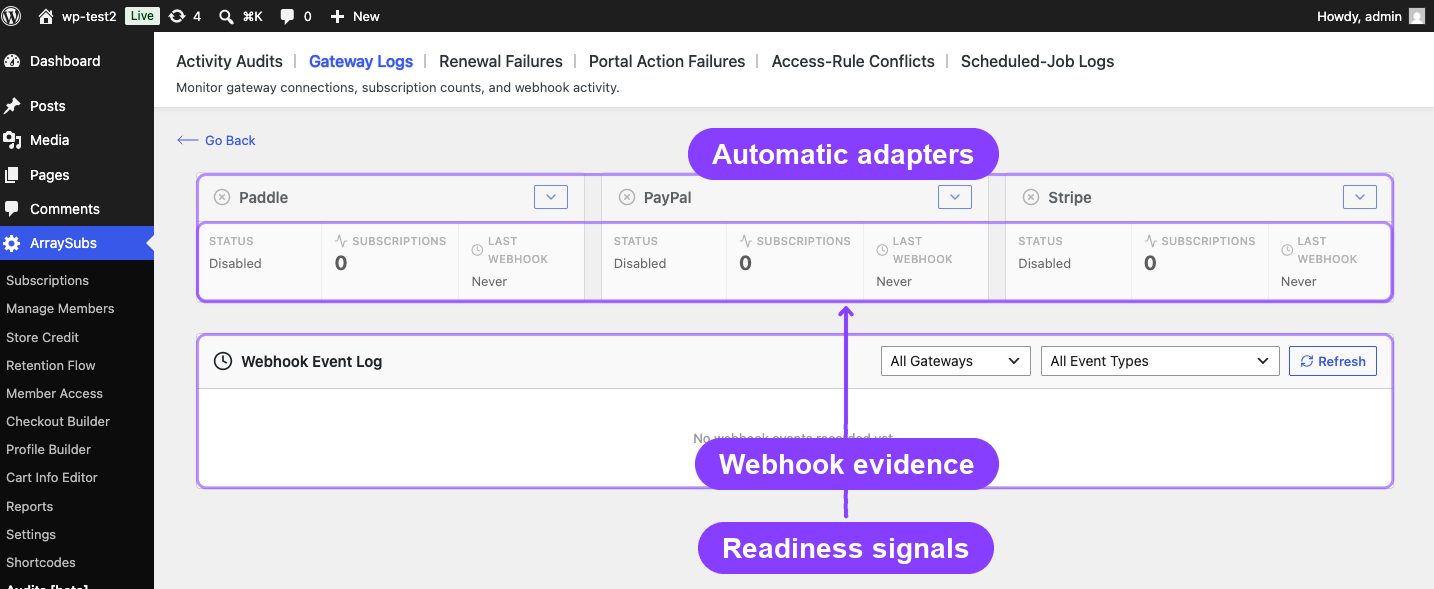Select the ArraySubs sidebar menu
The height and width of the screenshot is (589, 1434).
point(77,243)
